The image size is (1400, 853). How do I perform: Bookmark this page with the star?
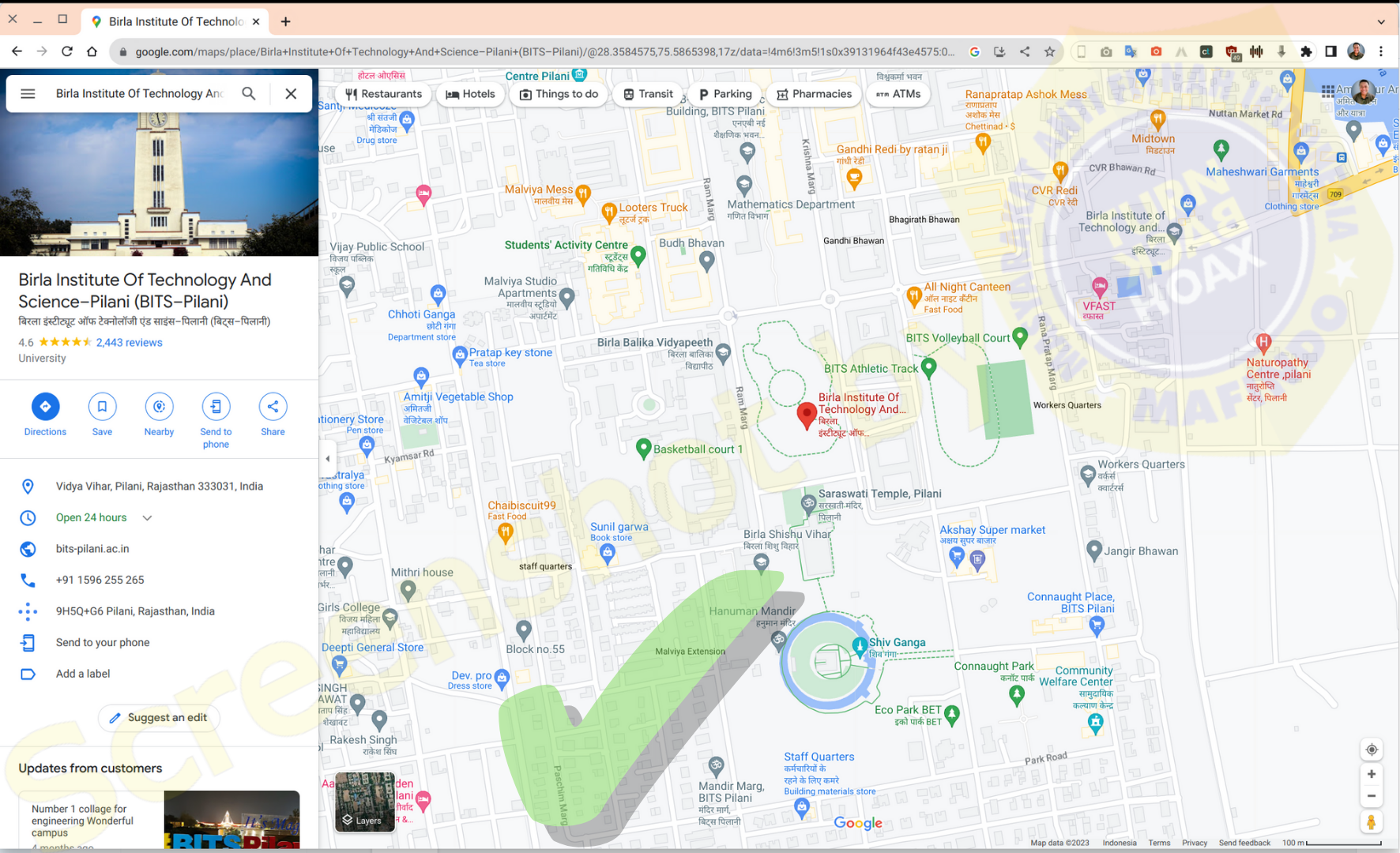[1049, 51]
